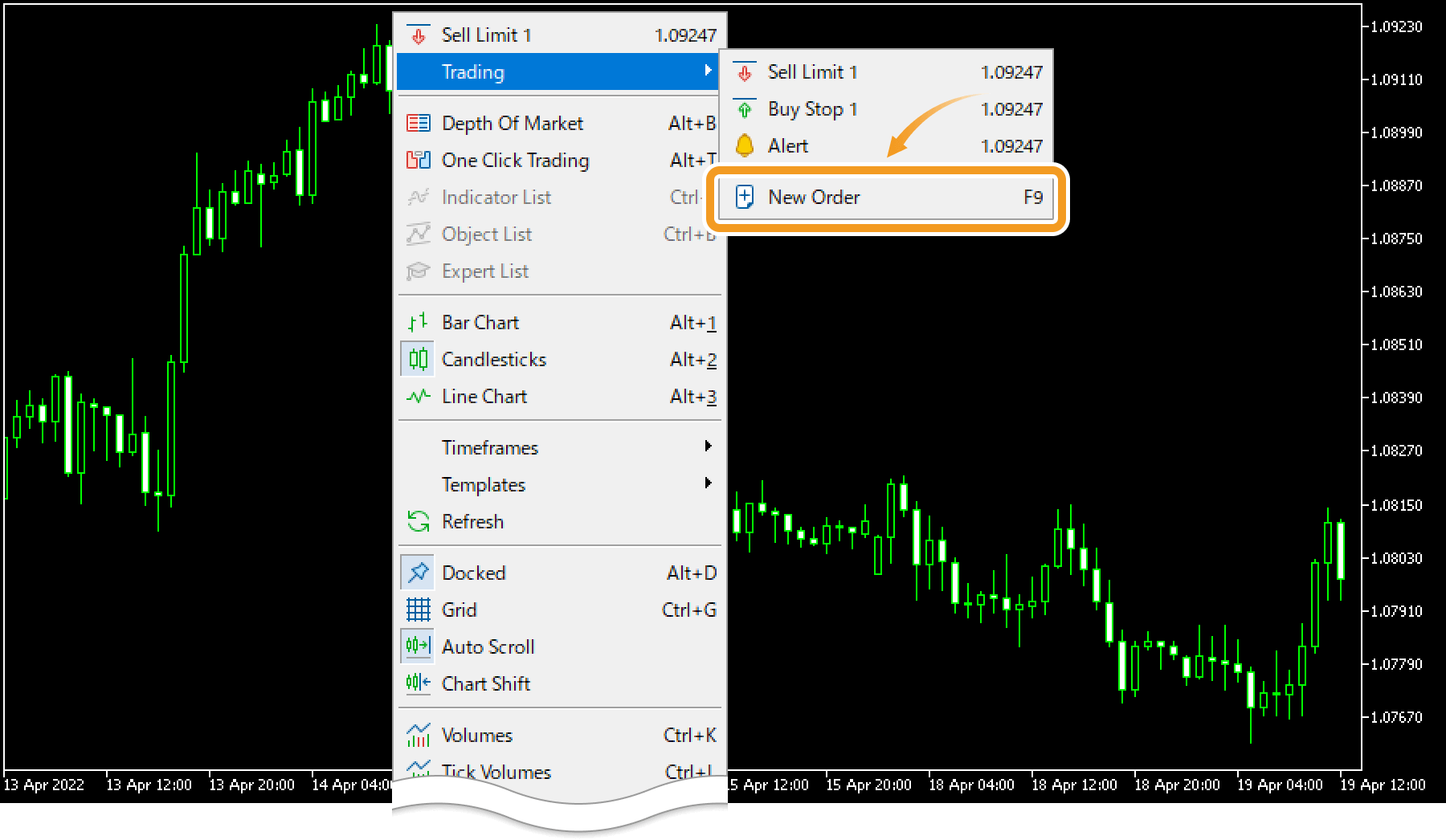The height and width of the screenshot is (840, 1446).
Task: Disable Auto Scroll
Action: pyautogui.click(x=488, y=646)
